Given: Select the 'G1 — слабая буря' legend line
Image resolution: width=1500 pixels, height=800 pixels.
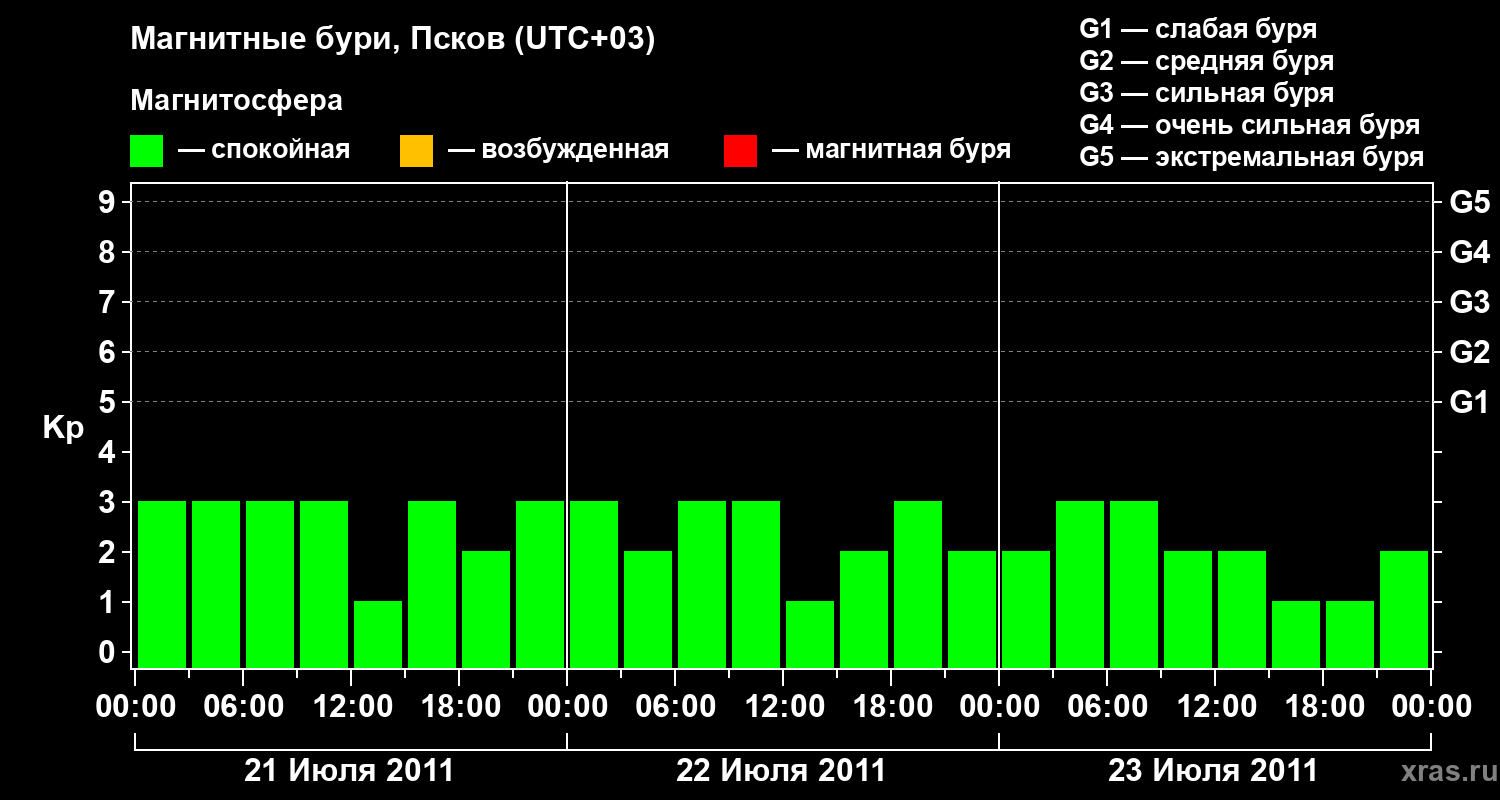Looking at the screenshot, I should [x=1198, y=29].
